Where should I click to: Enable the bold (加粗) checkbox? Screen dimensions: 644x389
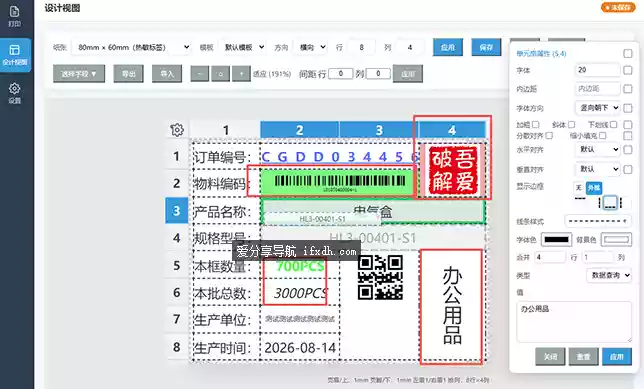tap(536, 124)
